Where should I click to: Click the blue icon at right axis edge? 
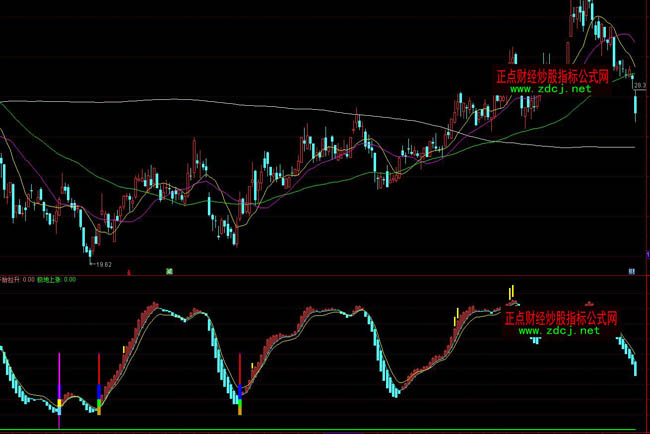coord(632,271)
